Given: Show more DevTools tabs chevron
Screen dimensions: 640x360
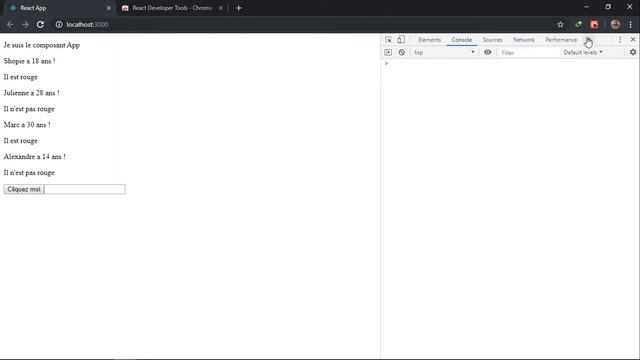Looking at the screenshot, I should pyautogui.click(x=588, y=40).
